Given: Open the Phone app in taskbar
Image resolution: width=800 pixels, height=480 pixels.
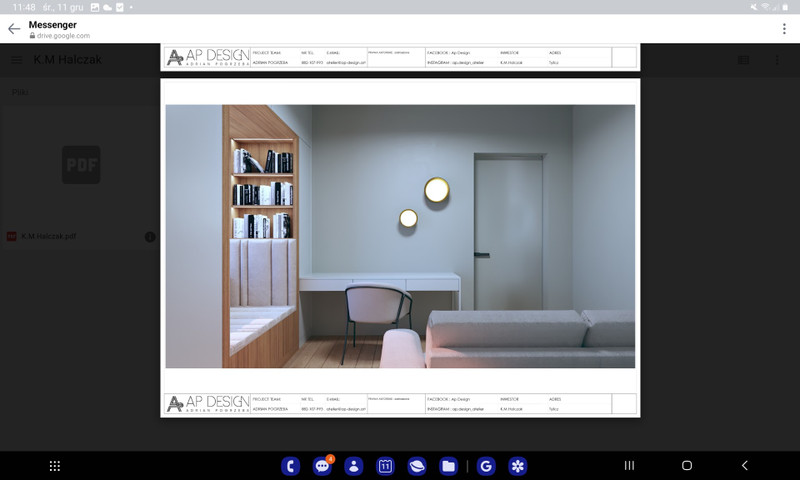Looking at the screenshot, I should coord(291,466).
